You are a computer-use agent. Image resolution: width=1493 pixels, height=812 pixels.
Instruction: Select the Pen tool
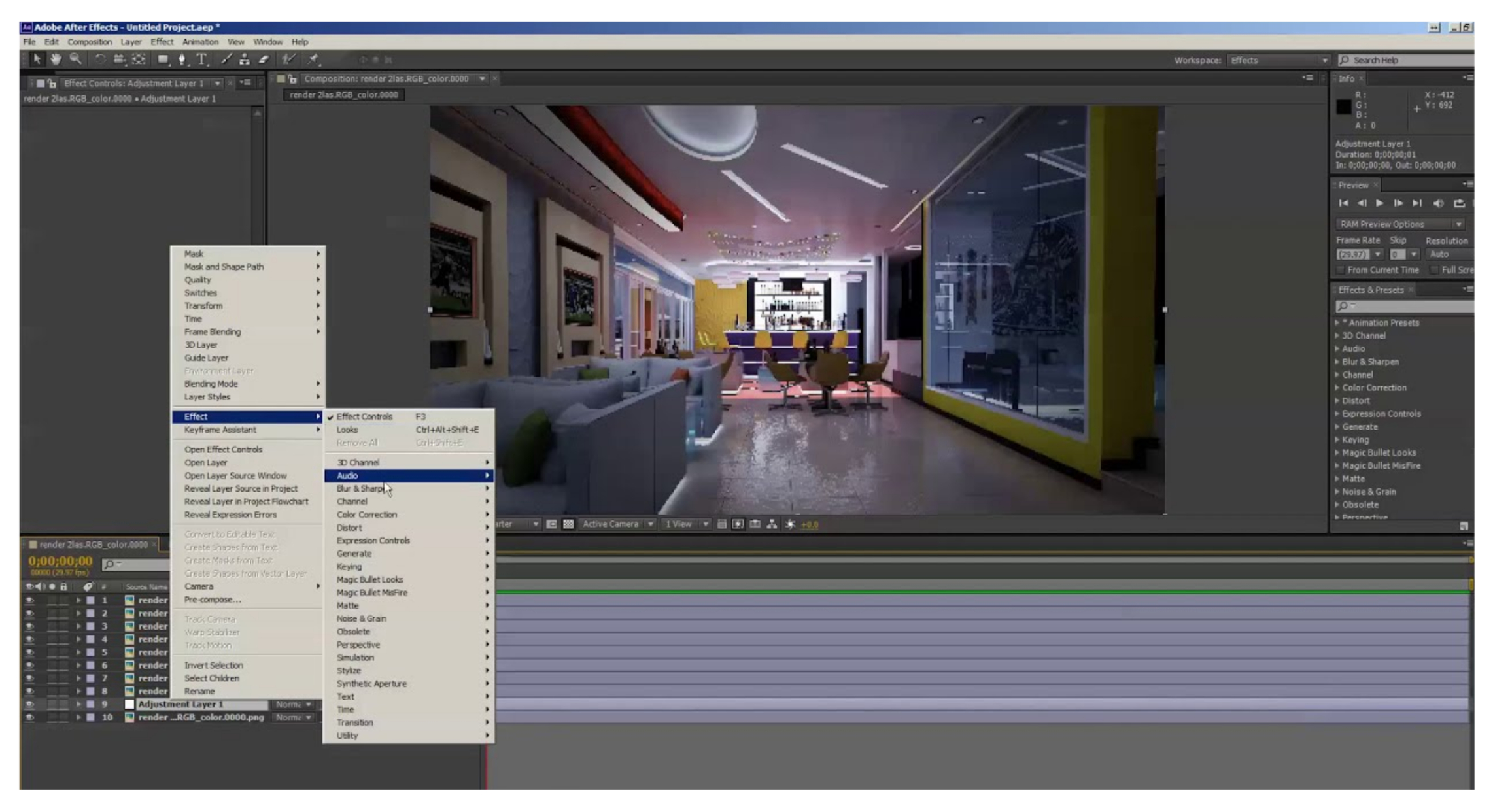[x=182, y=59]
